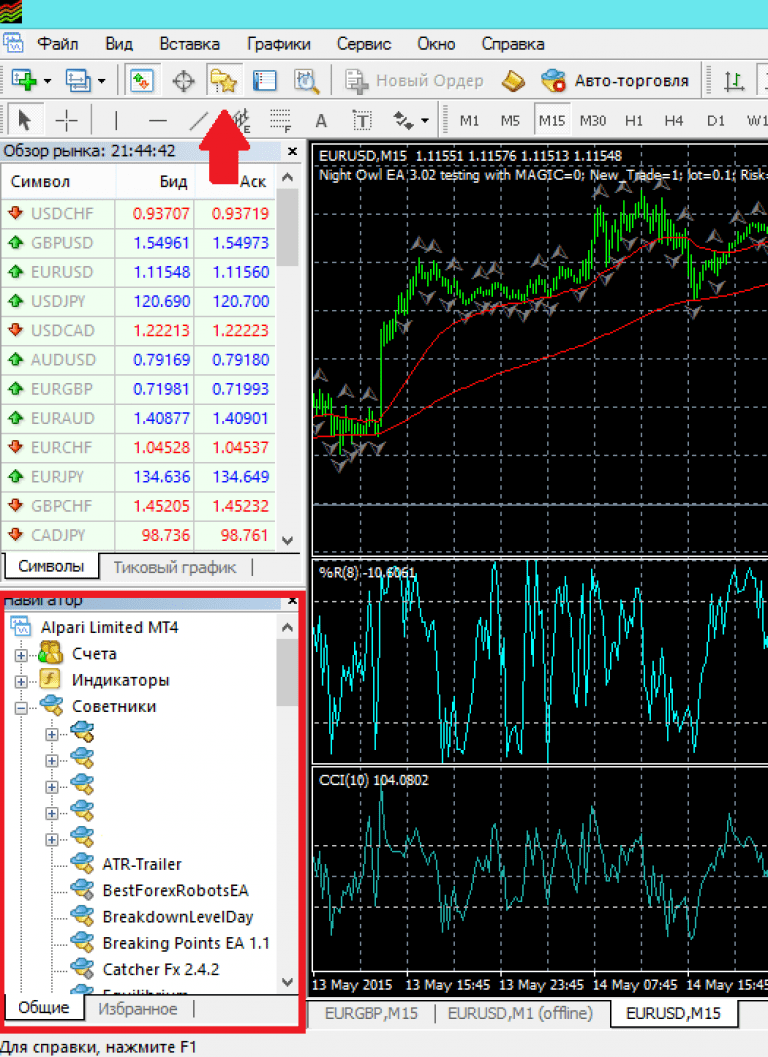768x1057 pixels.
Task: Open the Вставка menu
Action: click(189, 44)
